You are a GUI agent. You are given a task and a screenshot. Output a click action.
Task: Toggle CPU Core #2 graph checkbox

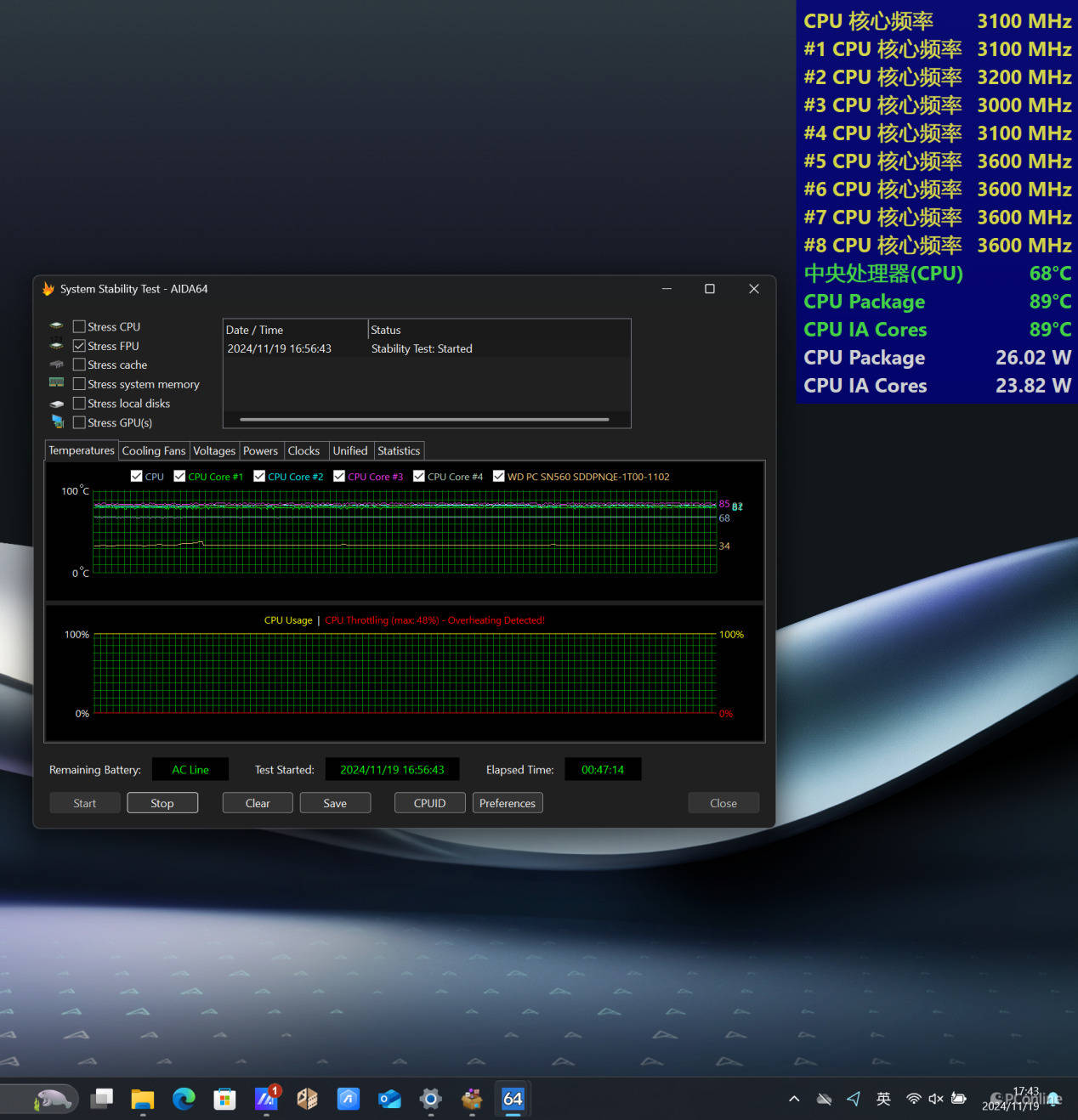259,477
